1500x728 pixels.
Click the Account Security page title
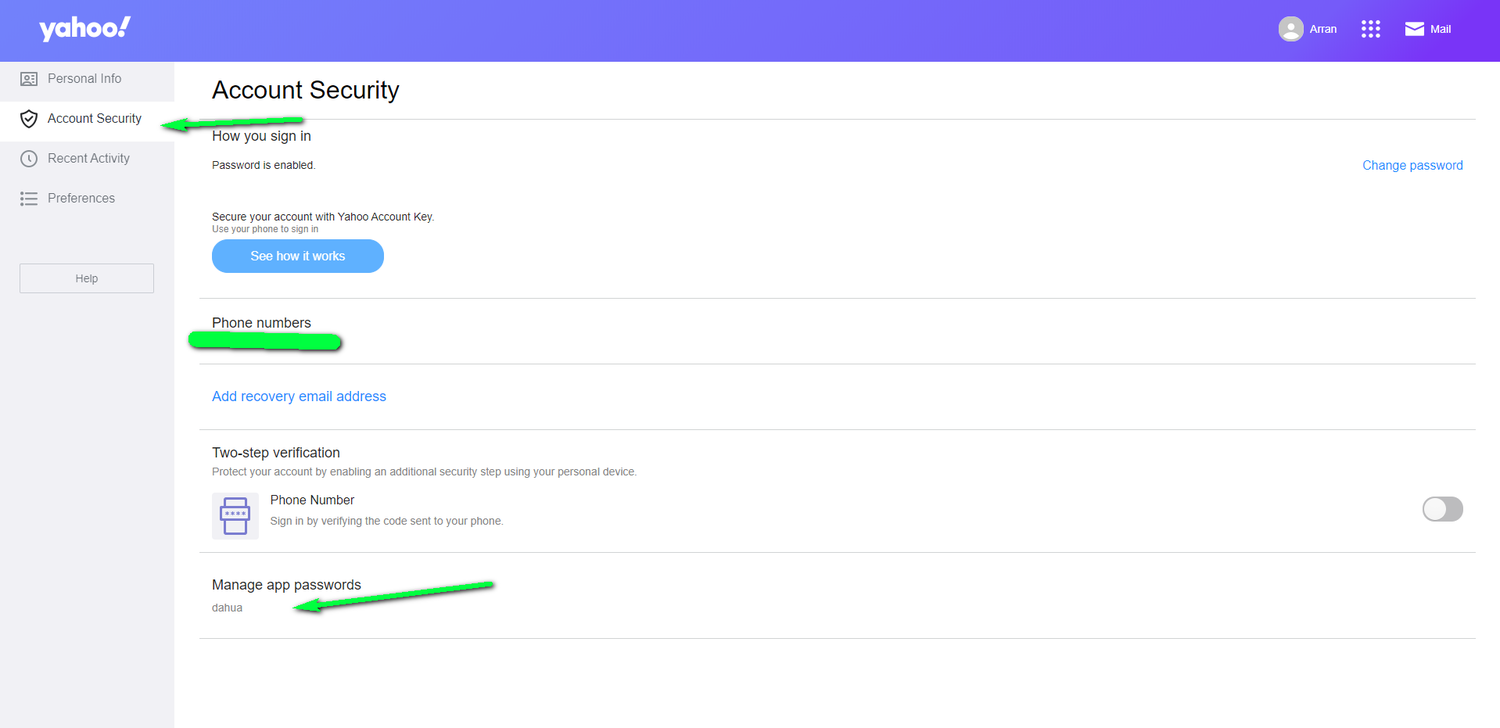pos(305,90)
